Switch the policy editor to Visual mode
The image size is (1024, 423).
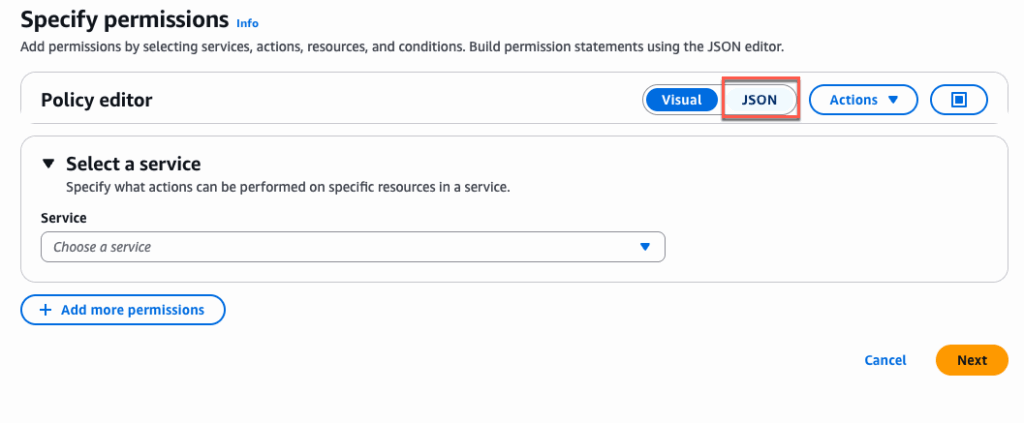coord(681,100)
